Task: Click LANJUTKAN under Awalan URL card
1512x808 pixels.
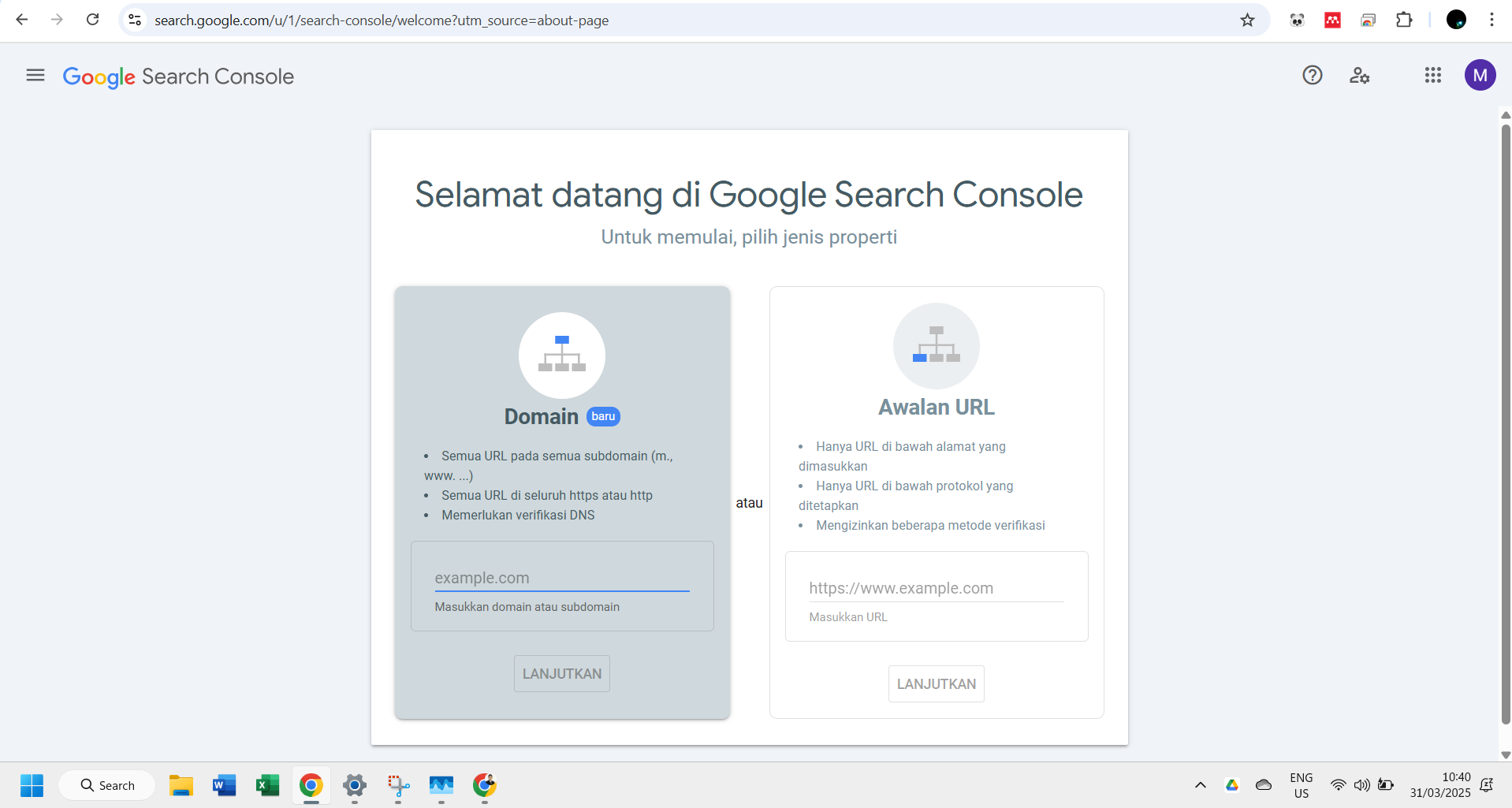Action: coord(937,684)
